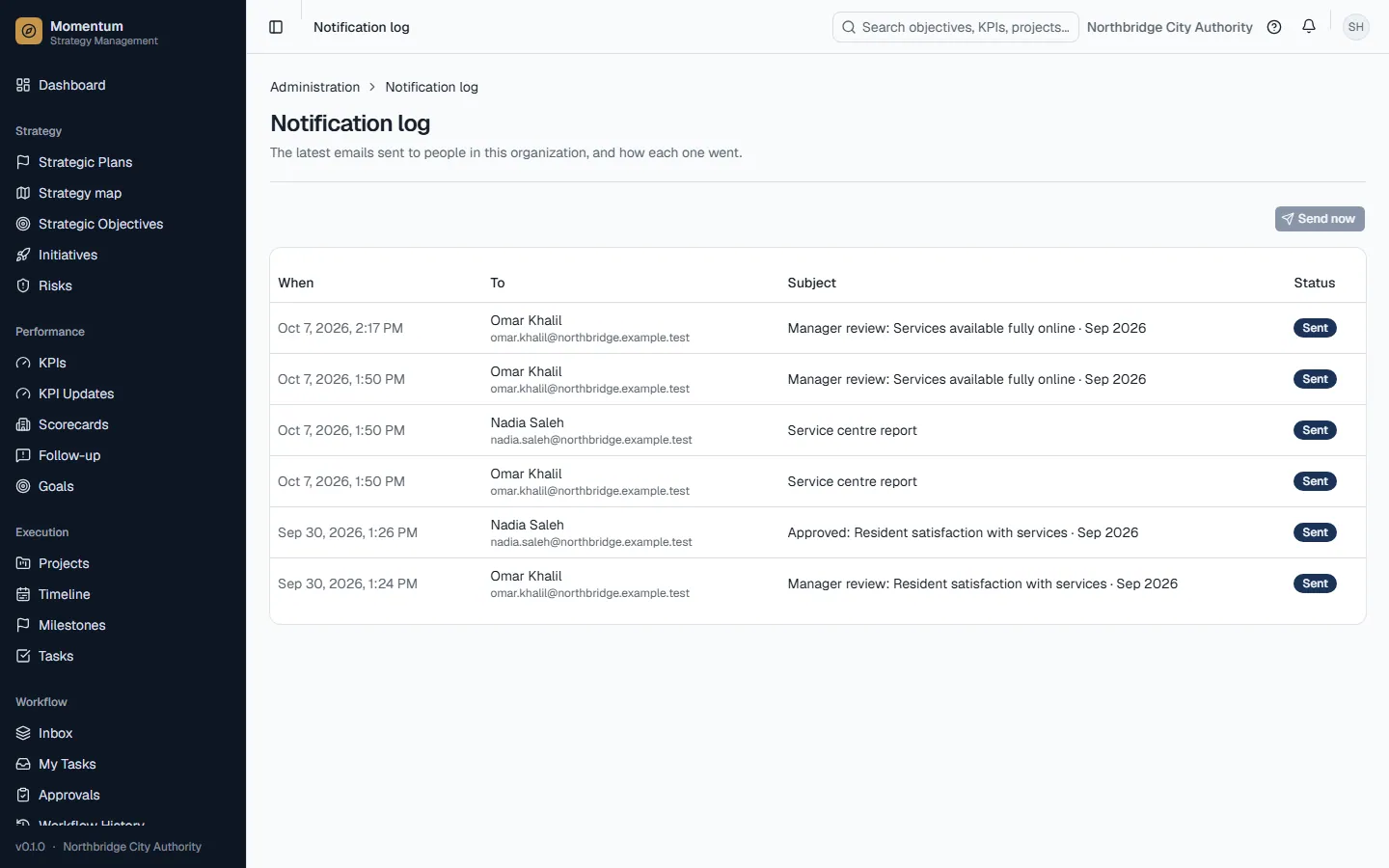
Task: Click the Scorecards icon
Action: point(23,424)
